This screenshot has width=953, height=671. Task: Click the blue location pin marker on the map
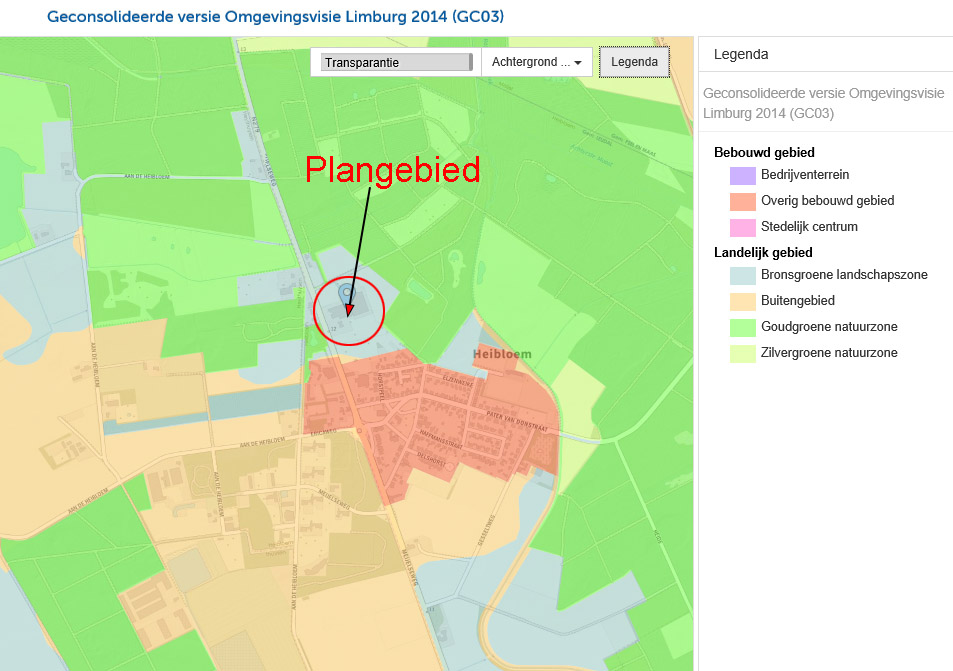tap(347, 293)
